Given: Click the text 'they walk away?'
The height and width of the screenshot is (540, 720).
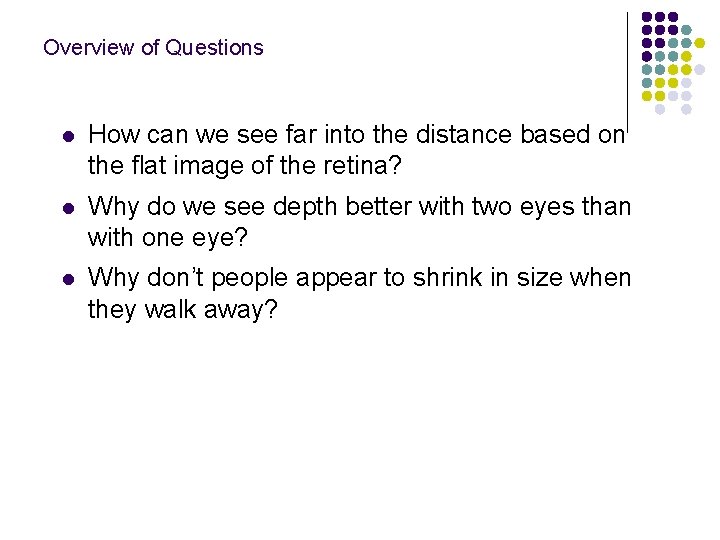Looking at the screenshot, I should 183,309.
